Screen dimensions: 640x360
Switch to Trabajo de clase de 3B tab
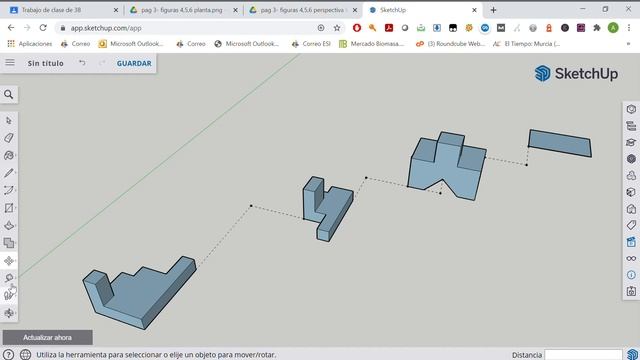pos(64,10)
